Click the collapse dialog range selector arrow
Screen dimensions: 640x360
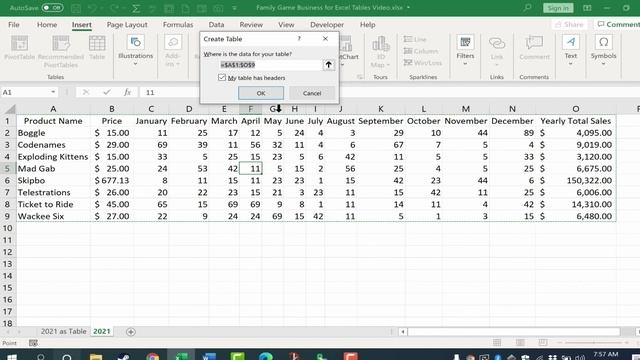pos(329,65)
